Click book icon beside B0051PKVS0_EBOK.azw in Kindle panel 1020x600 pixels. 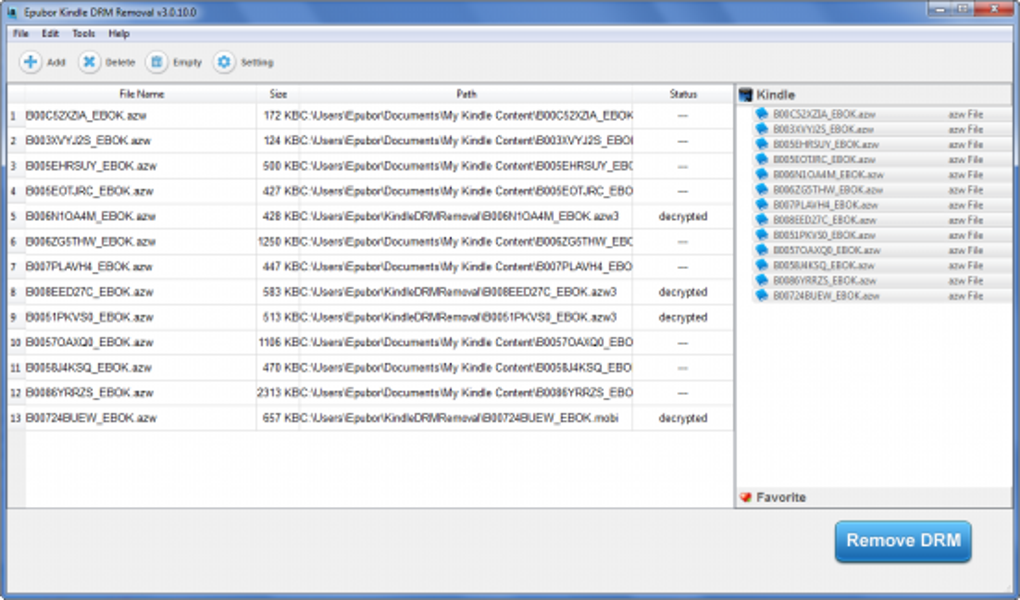pos(761,235)
